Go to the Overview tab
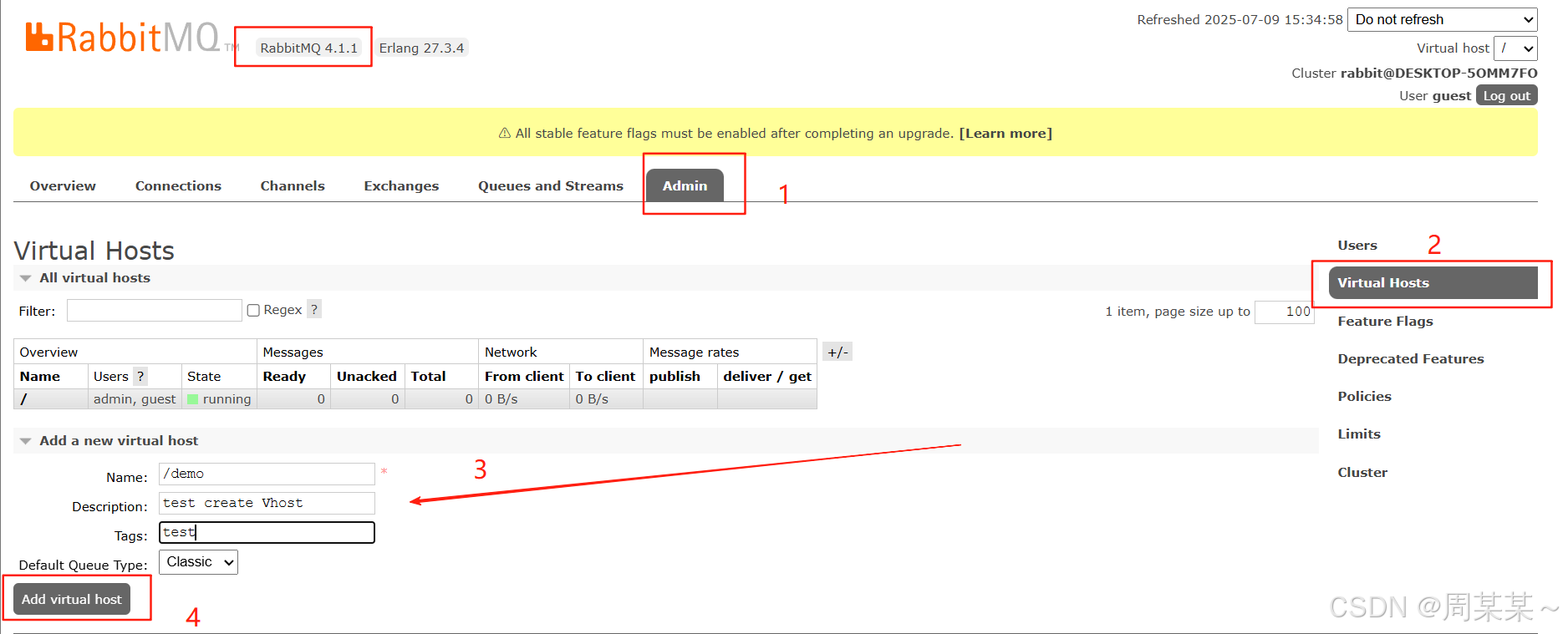 tap(63, 185)
